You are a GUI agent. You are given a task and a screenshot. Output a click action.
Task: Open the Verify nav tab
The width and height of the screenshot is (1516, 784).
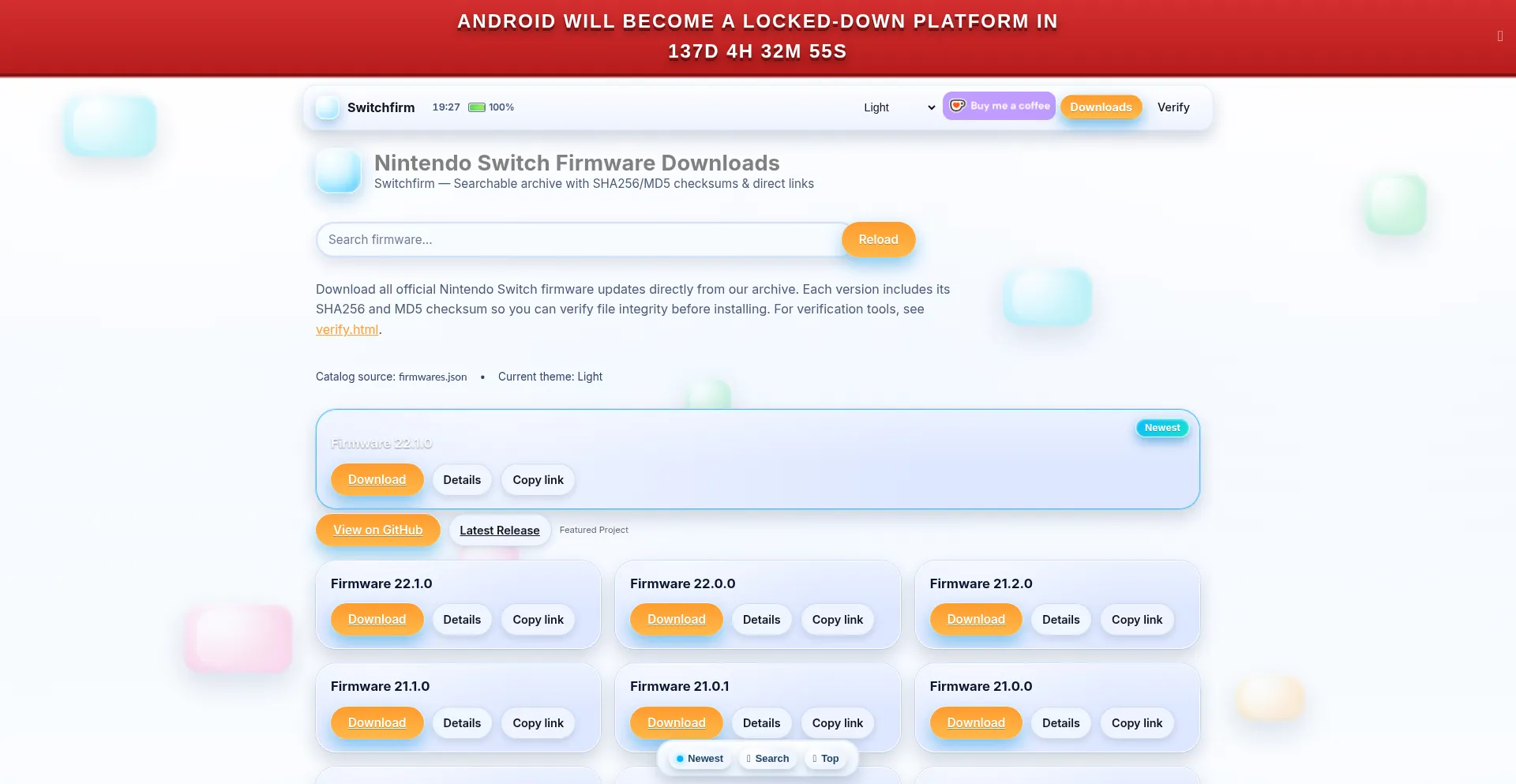coord(1173,107)
